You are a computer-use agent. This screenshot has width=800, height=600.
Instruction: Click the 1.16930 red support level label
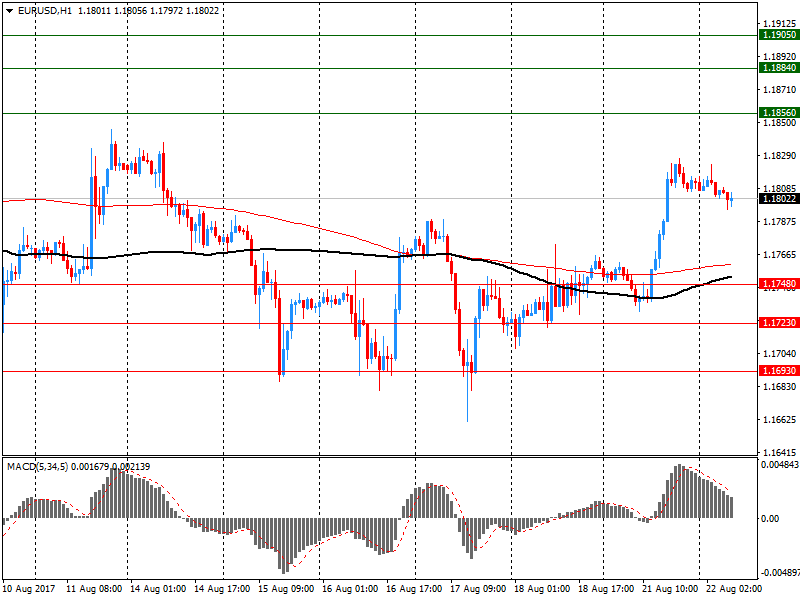[779, 371]
